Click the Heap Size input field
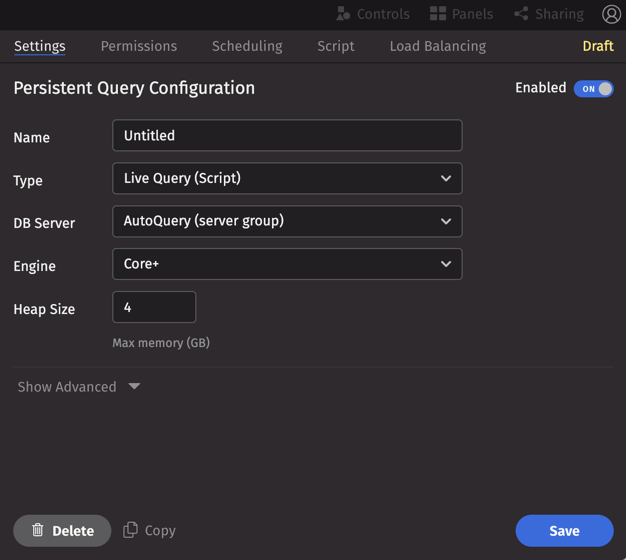 (x=154, y=307)
